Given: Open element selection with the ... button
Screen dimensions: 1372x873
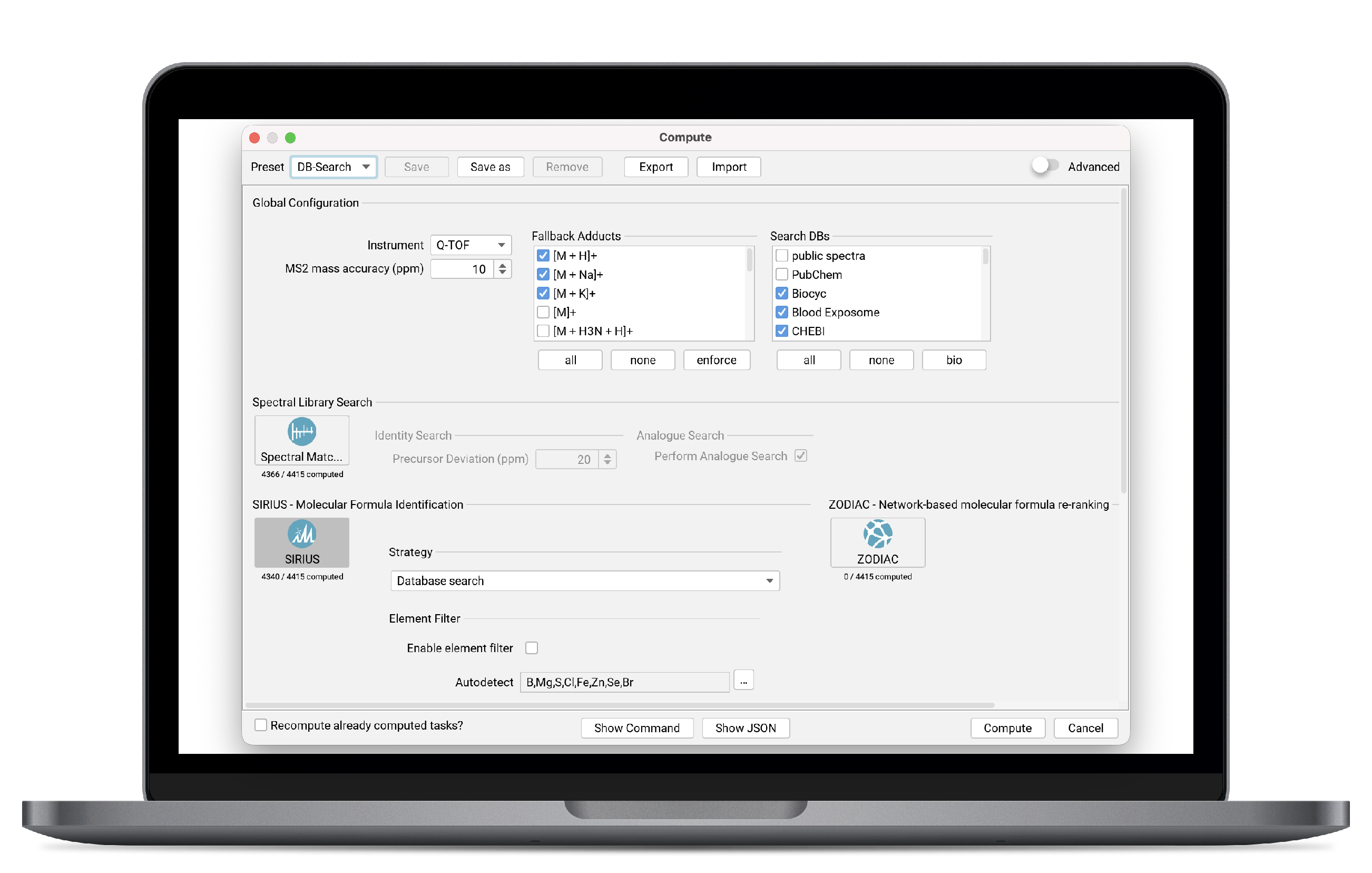Looking at the screenshot, I should click(743, 680).
